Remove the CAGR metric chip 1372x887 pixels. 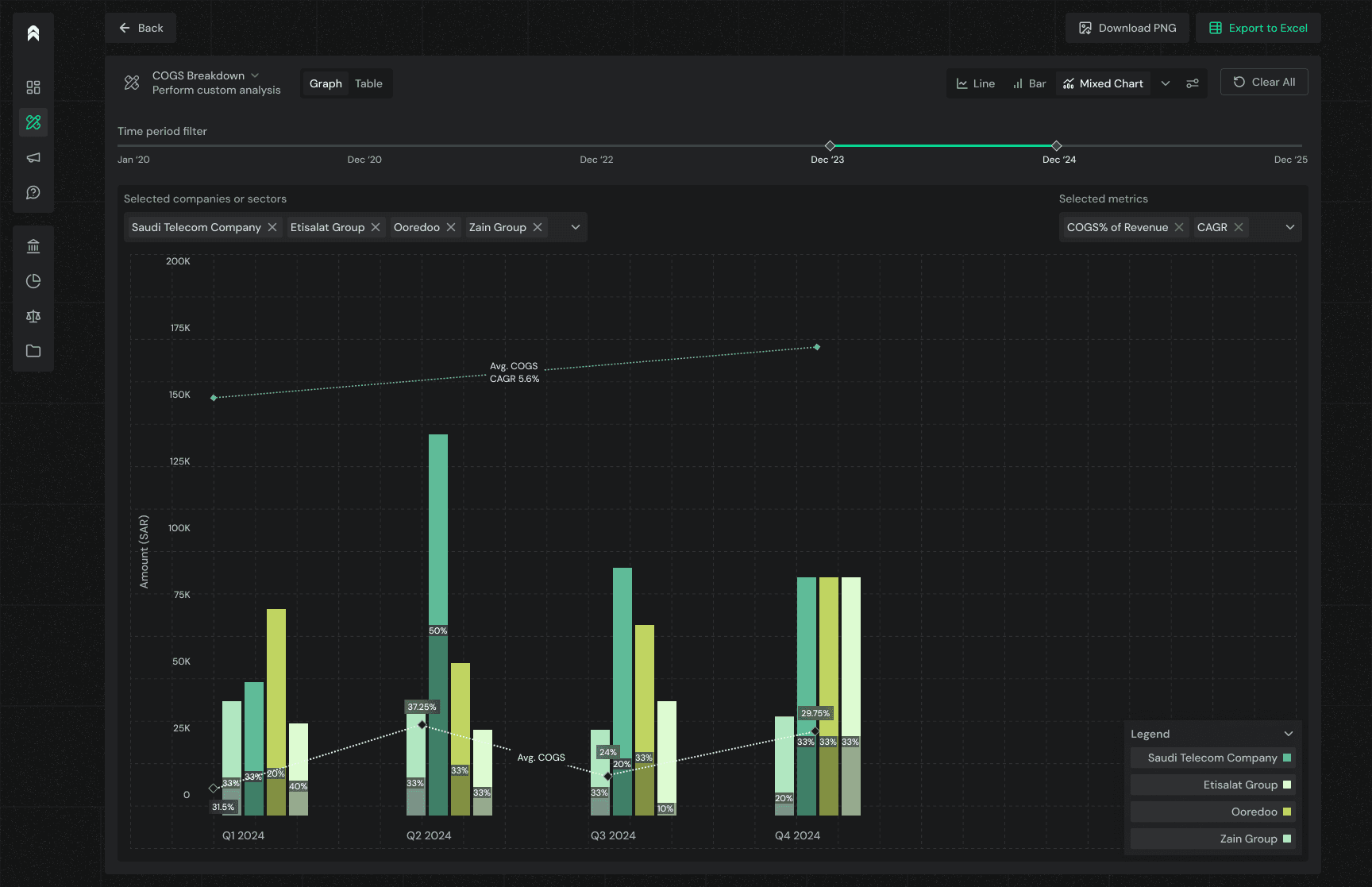pos(1239,227)
